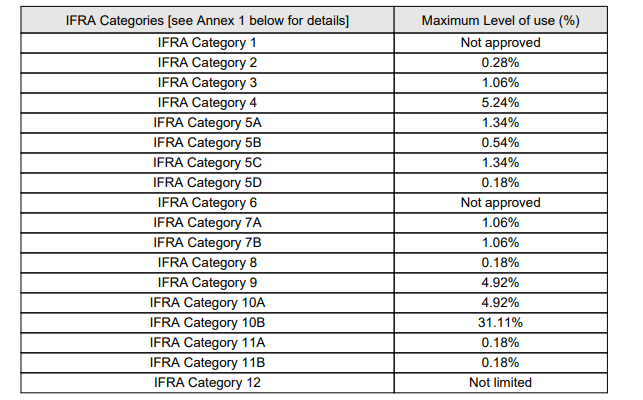Click the IFRA Category 3 row label
Image resolution: width=643 pixels, height=400 pixels.
pos(207,83)
